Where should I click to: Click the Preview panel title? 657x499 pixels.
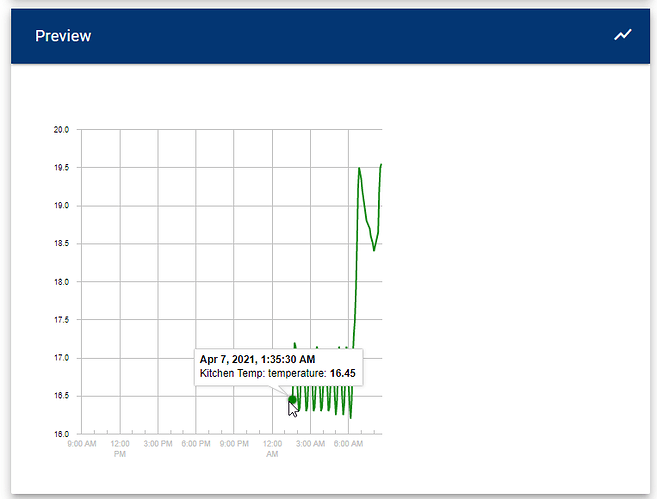[x=63, y=36]
